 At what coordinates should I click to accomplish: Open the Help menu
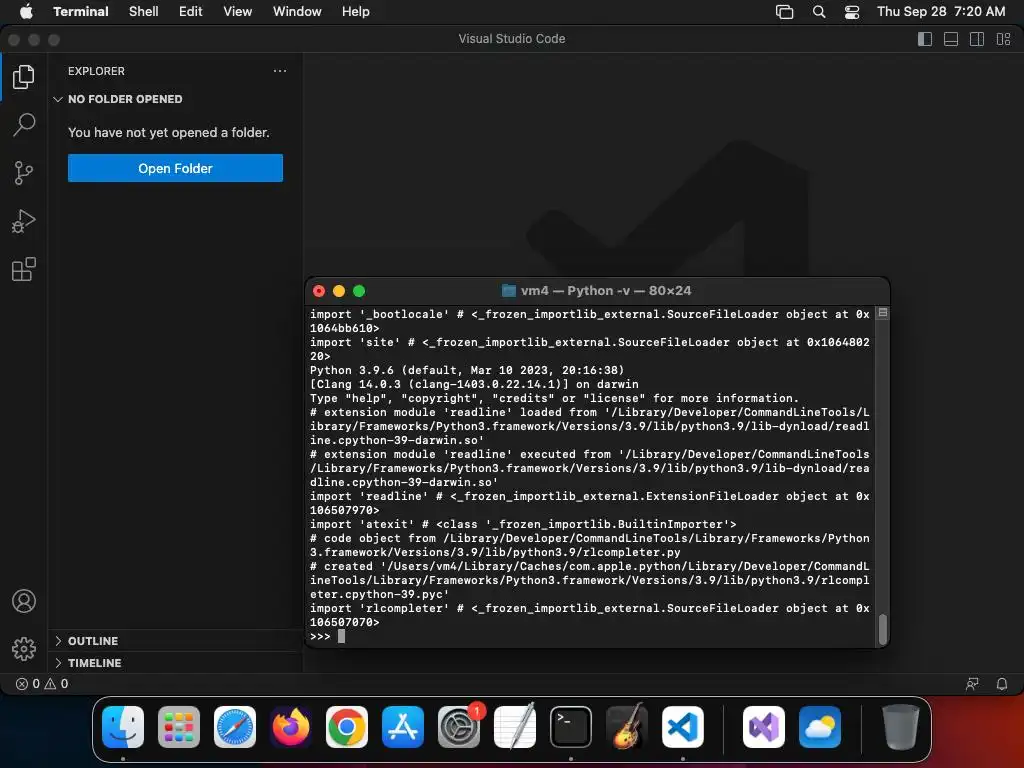click(x=356, y=11)
